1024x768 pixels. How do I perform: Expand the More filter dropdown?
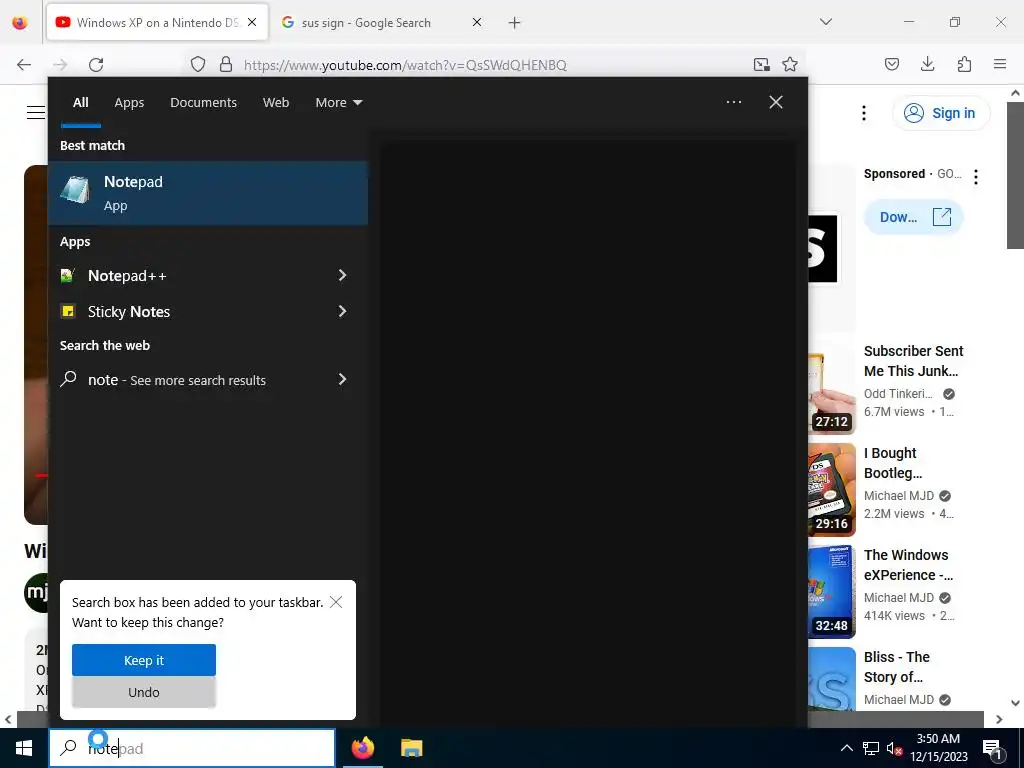point(338,103)
